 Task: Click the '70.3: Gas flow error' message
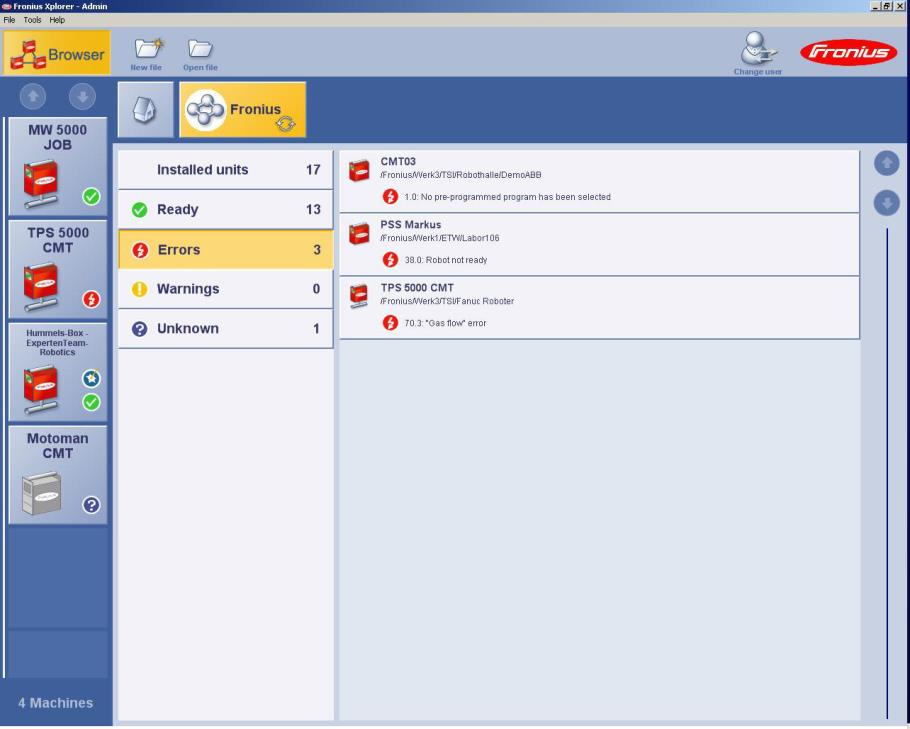click(445, 323)
